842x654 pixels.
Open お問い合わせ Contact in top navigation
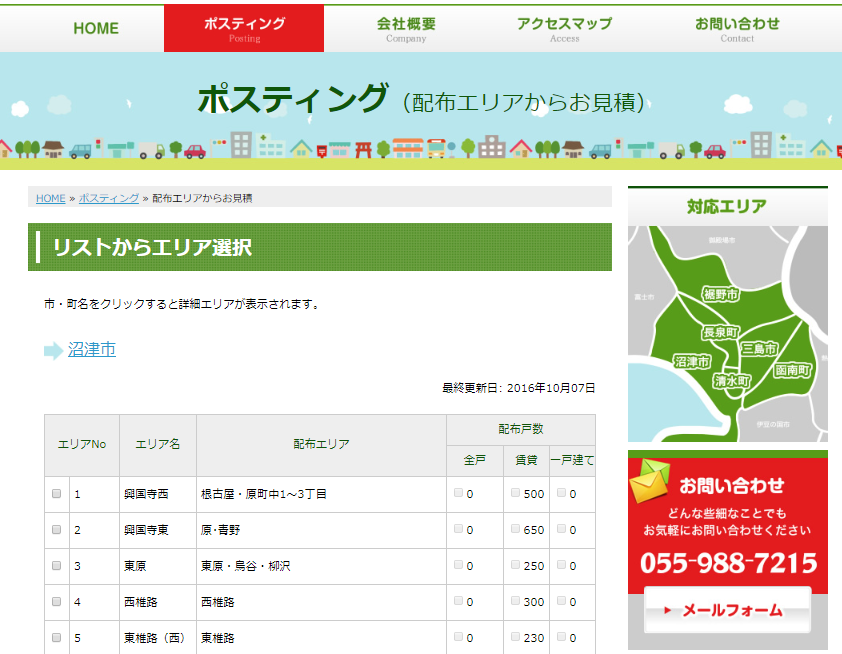point(737,28)
